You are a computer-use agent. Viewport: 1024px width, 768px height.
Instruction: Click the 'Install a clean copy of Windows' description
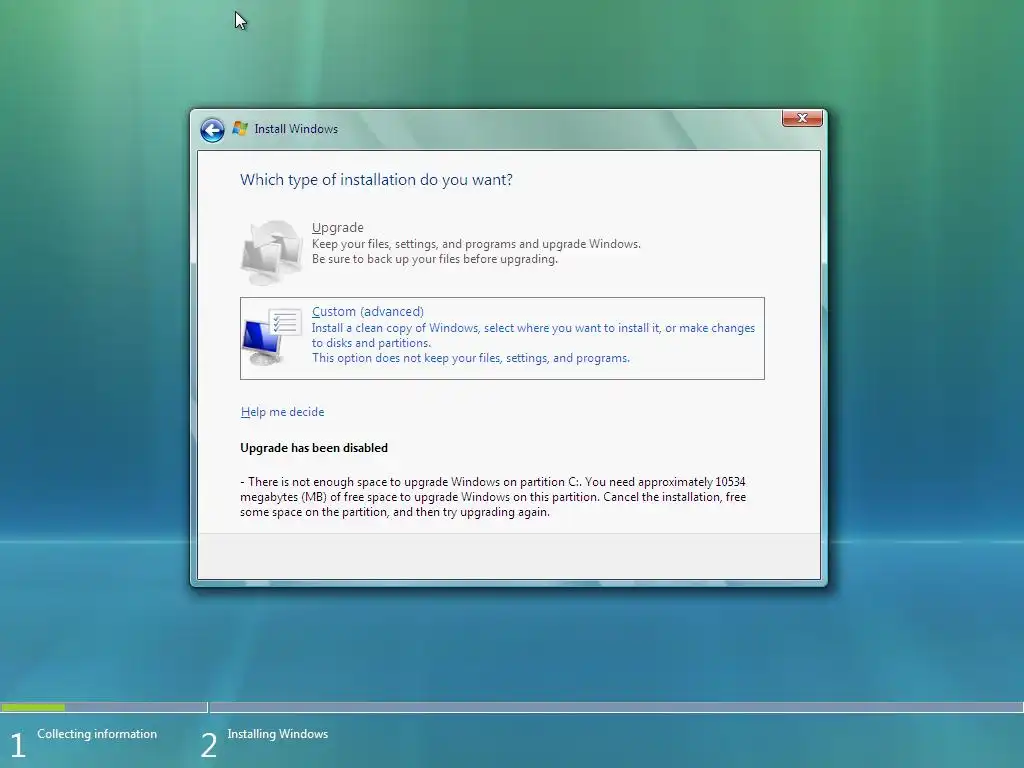[533, 335]
